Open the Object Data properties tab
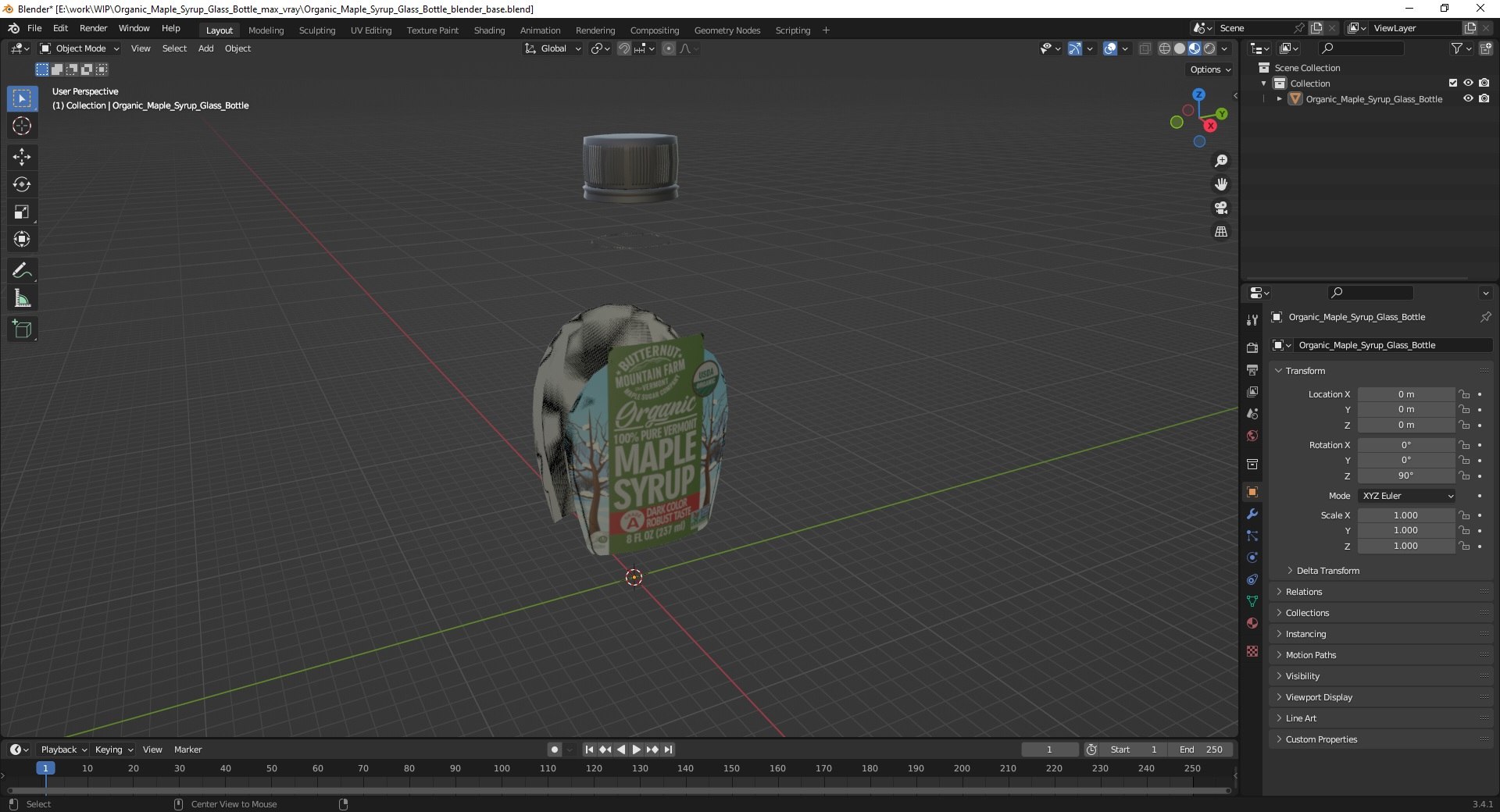Viewport: 1500px width, 812px height. (1252, 601)
